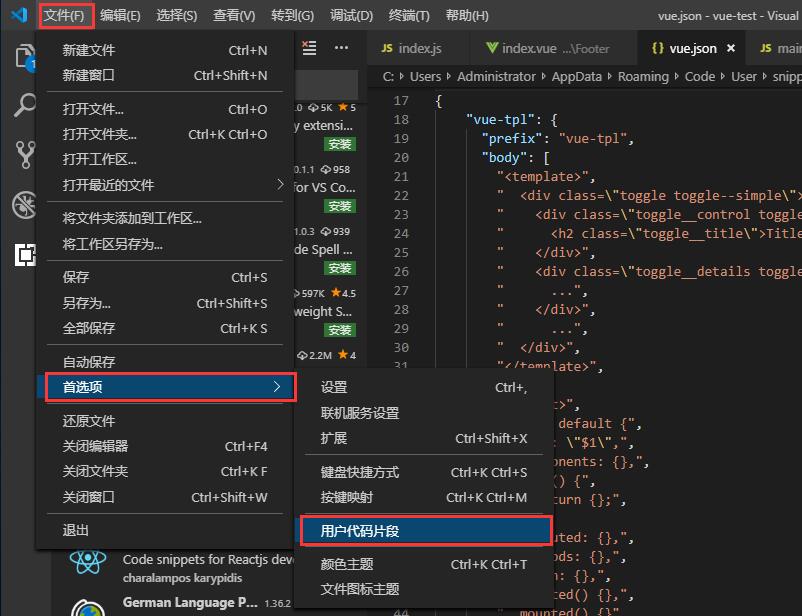Click 全部保存 menu entry

(165, 328)
